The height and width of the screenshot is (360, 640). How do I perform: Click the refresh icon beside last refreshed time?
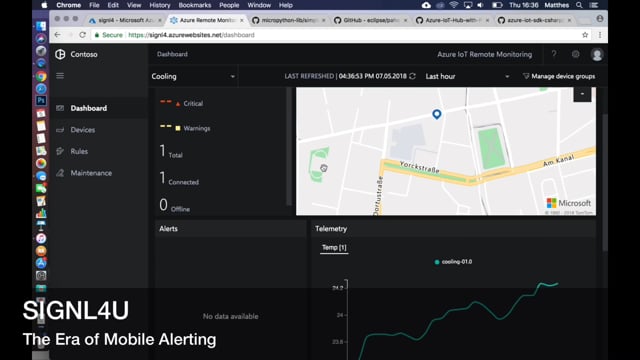click(413, 76)
